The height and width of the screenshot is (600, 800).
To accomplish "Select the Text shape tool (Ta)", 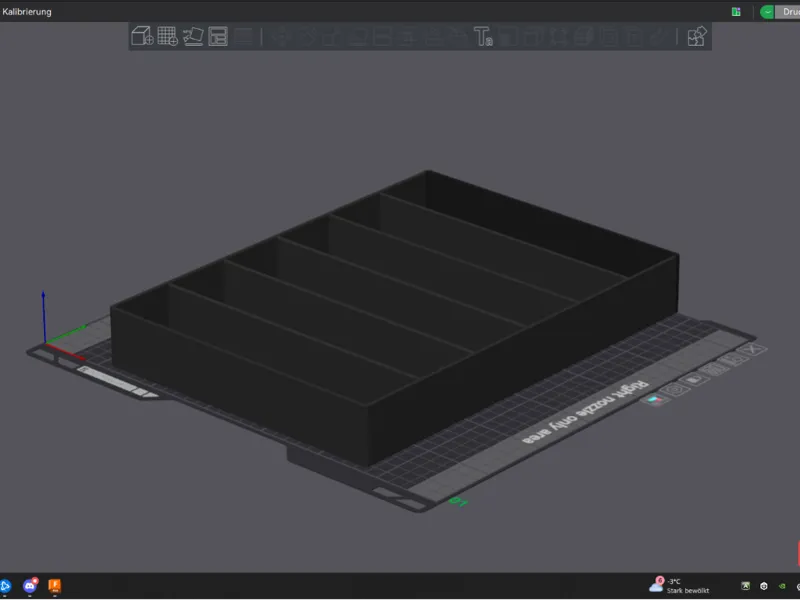I will pyautogui.click(x=483, y=36).
